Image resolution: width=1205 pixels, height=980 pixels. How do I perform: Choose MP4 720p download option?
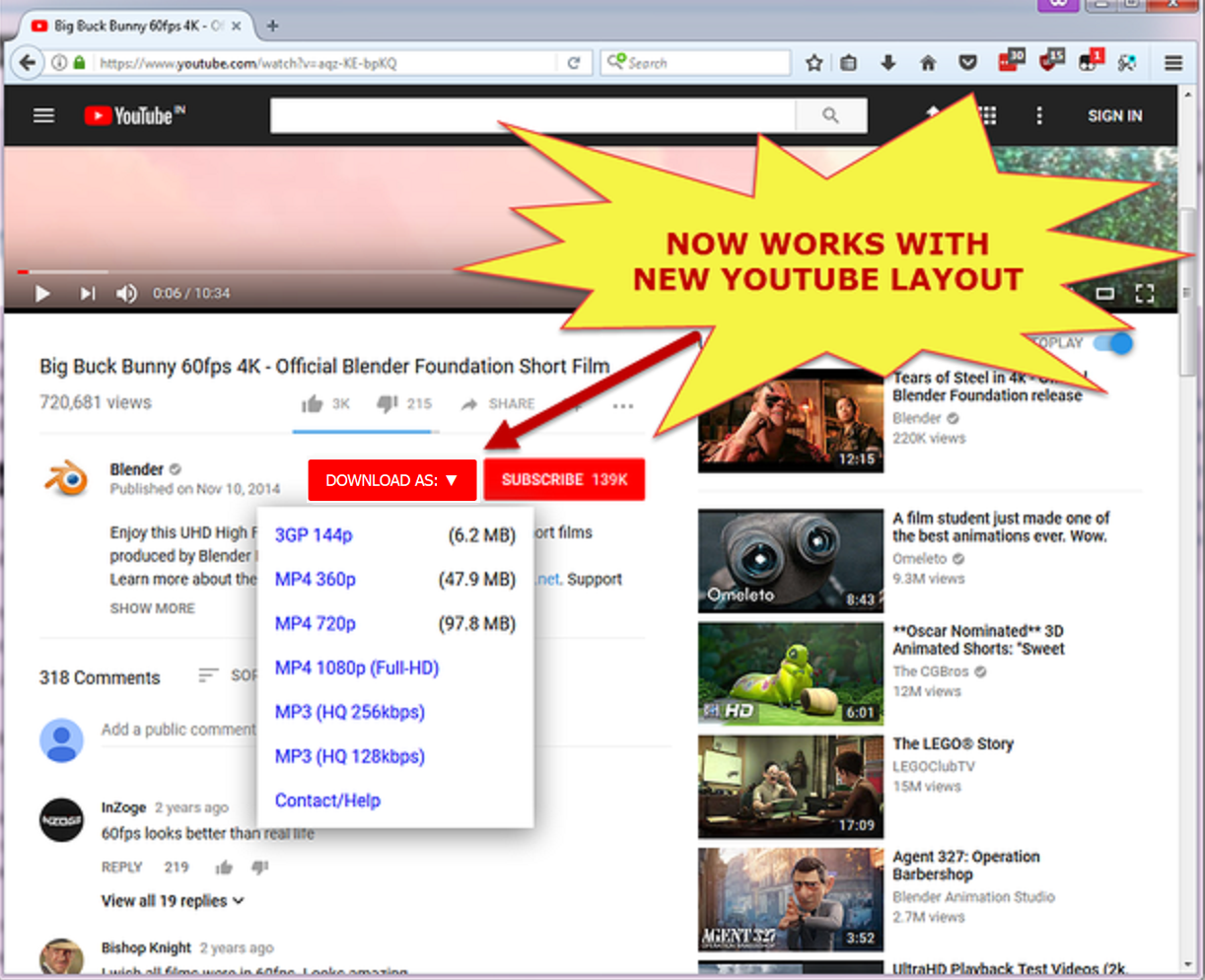(394, 624)
